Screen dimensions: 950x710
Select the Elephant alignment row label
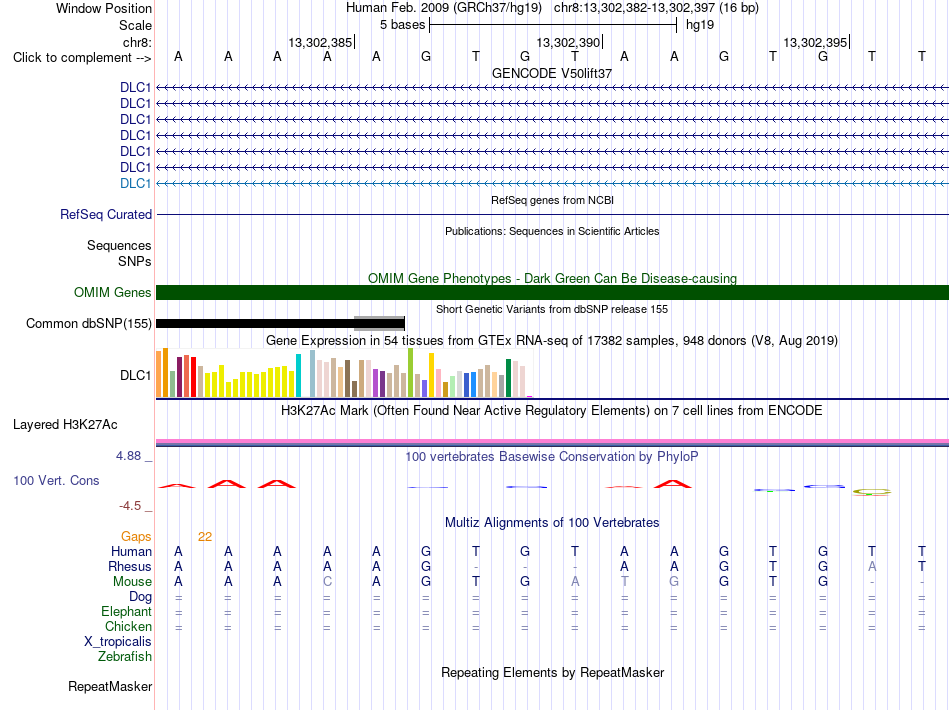[126, 611]
